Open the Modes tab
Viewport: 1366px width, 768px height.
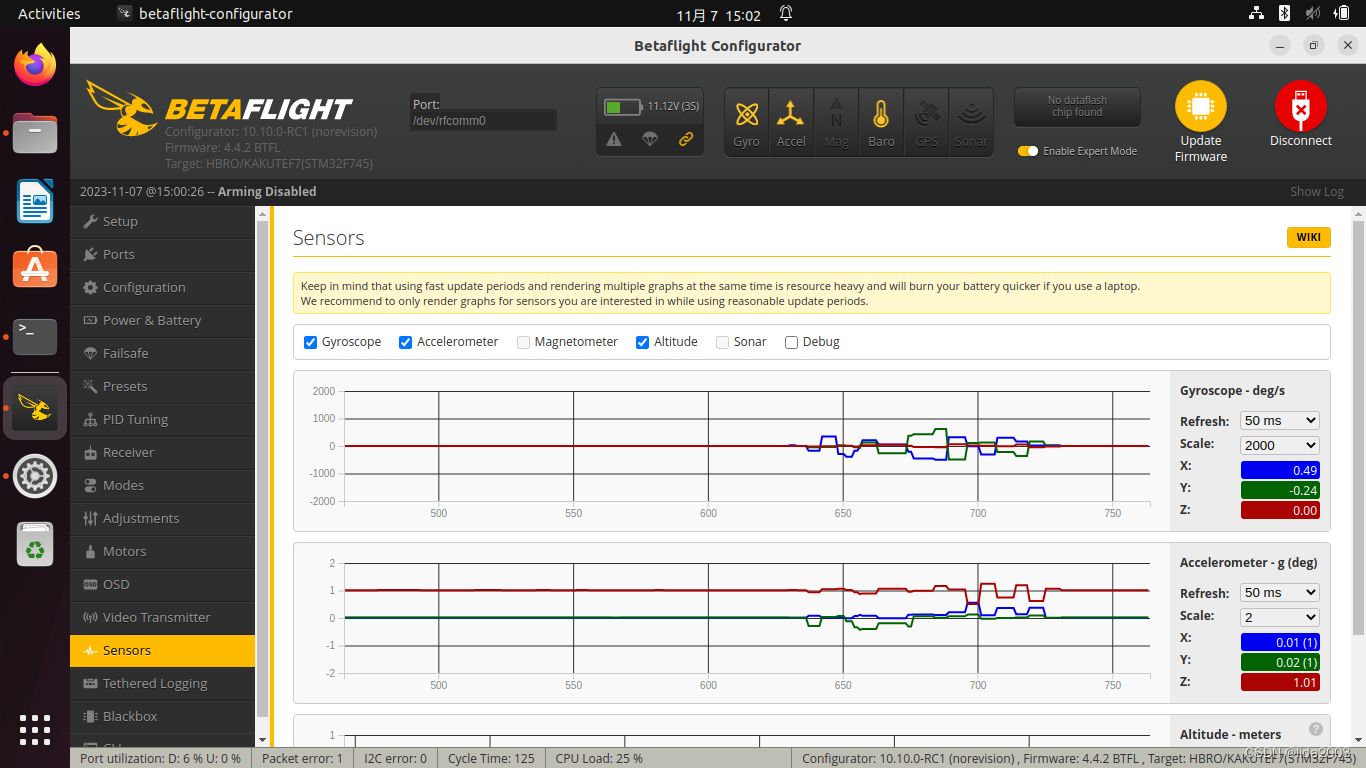pos(162,486)
